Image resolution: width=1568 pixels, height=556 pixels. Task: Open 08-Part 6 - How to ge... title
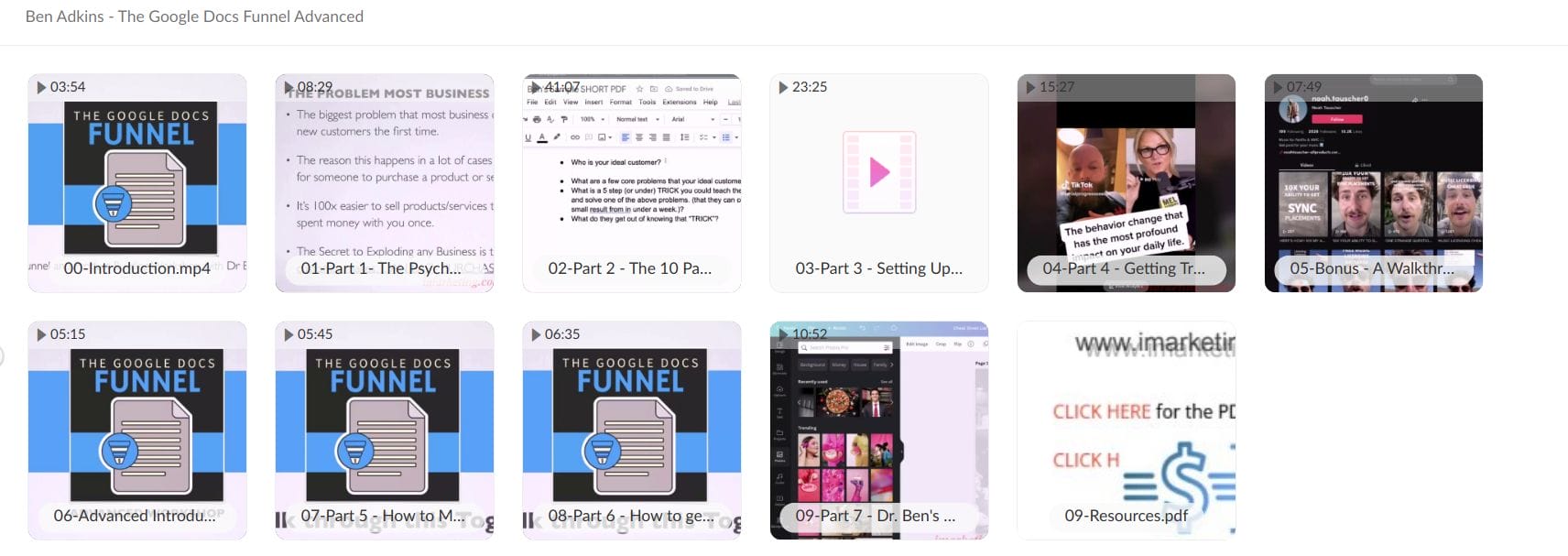(631, 516)
